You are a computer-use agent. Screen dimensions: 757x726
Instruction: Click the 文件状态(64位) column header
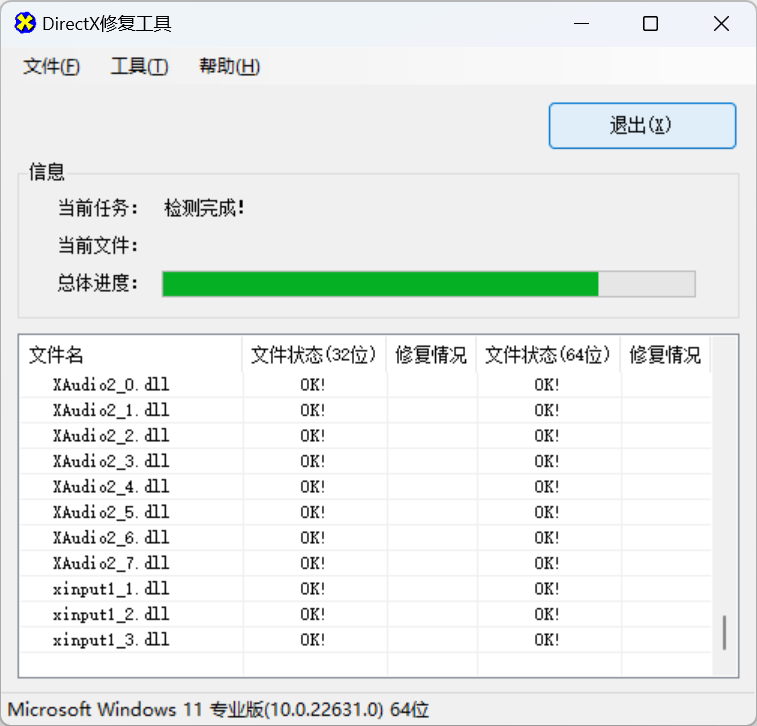[548, 355]
